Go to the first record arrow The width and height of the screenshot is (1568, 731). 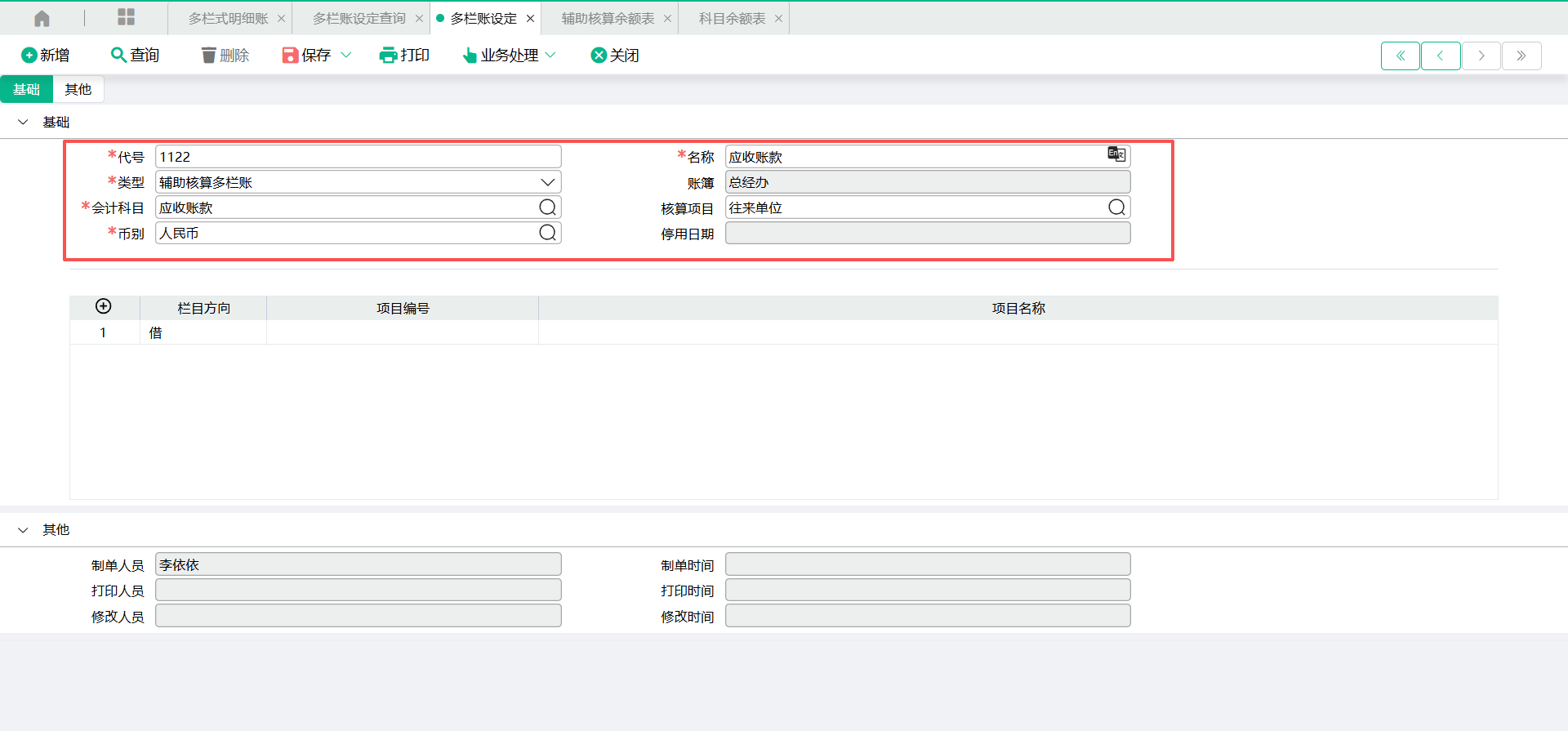pos(1400,56)
